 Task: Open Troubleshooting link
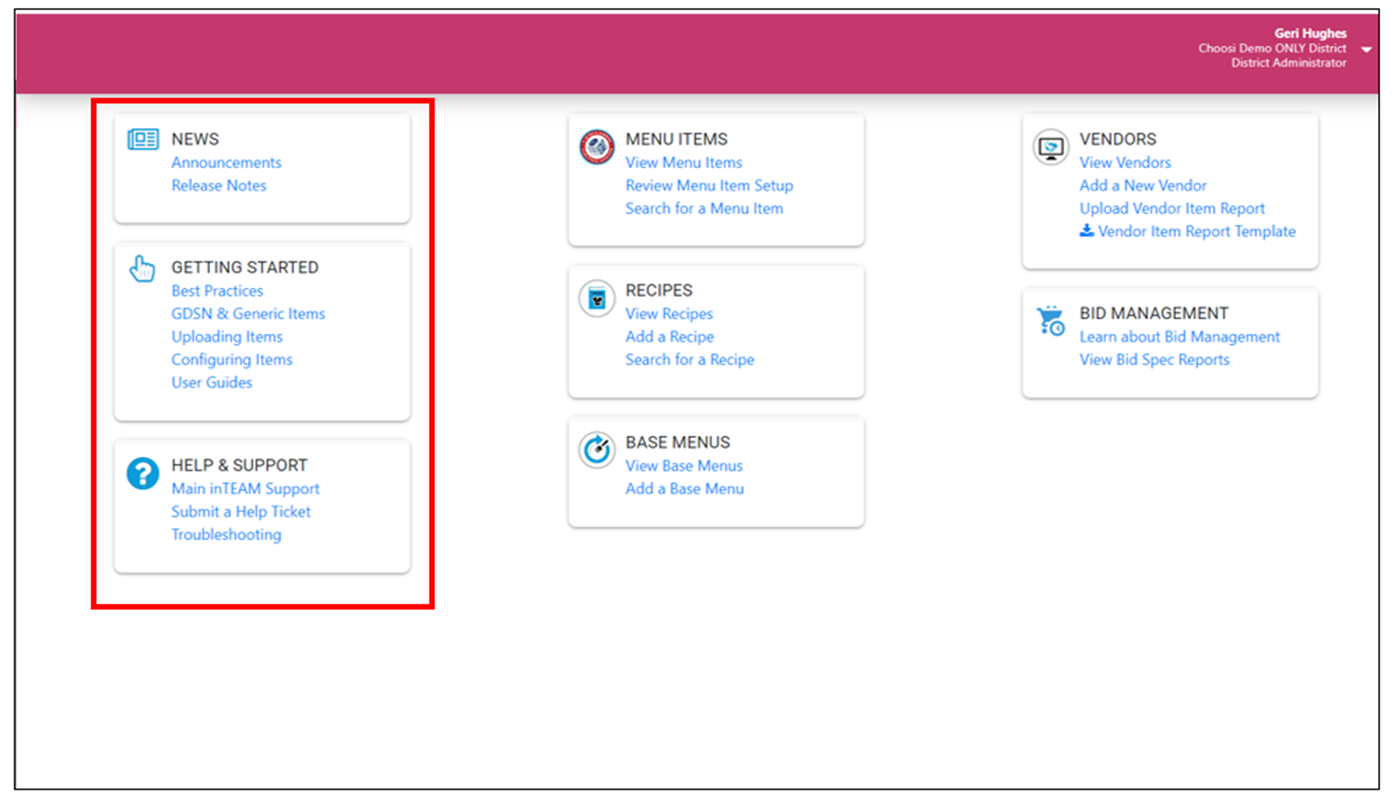point(226,534)
